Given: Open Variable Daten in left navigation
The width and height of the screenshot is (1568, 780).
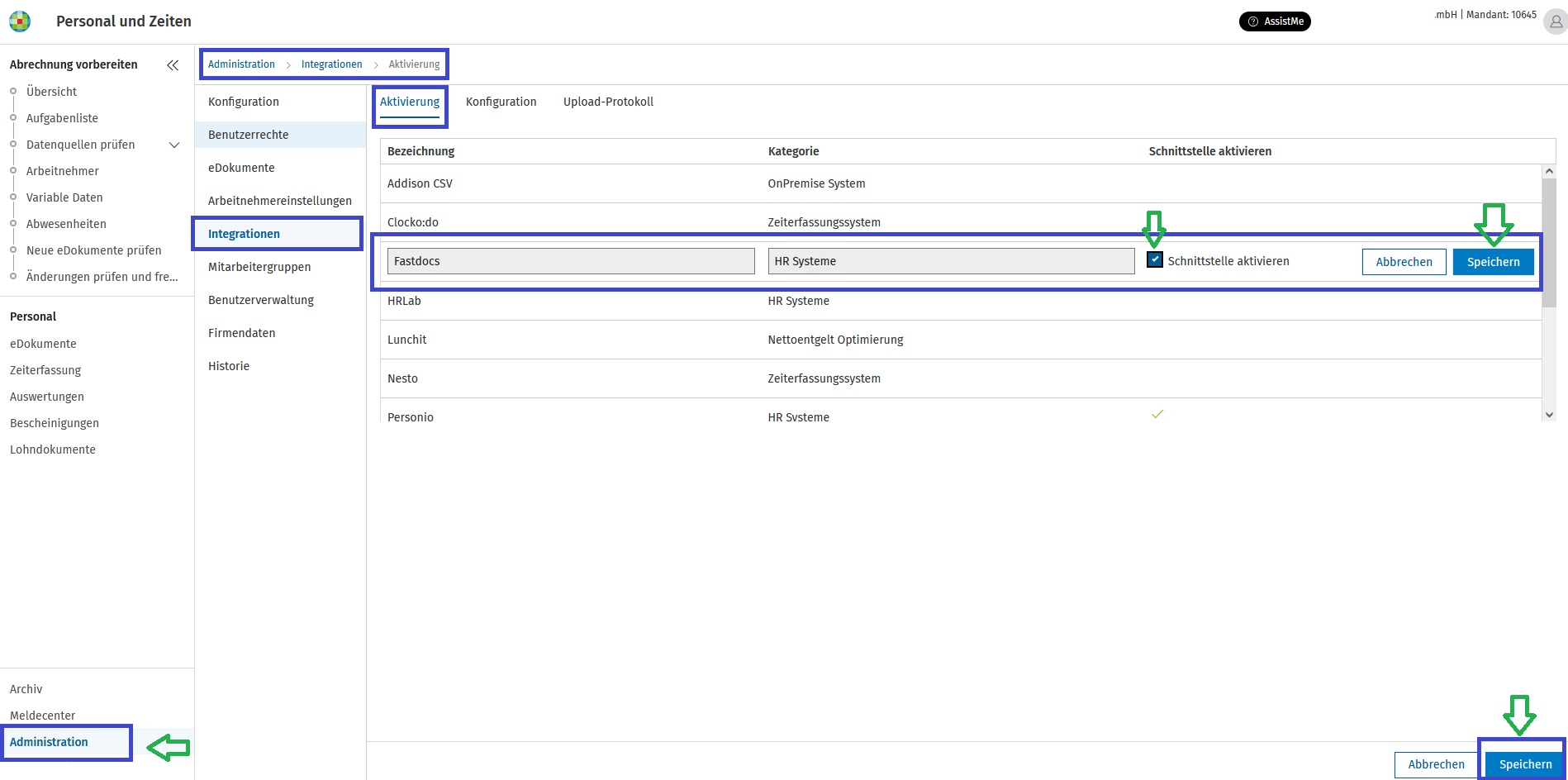Looking at the screenshot, I should (x=64, y=197).
